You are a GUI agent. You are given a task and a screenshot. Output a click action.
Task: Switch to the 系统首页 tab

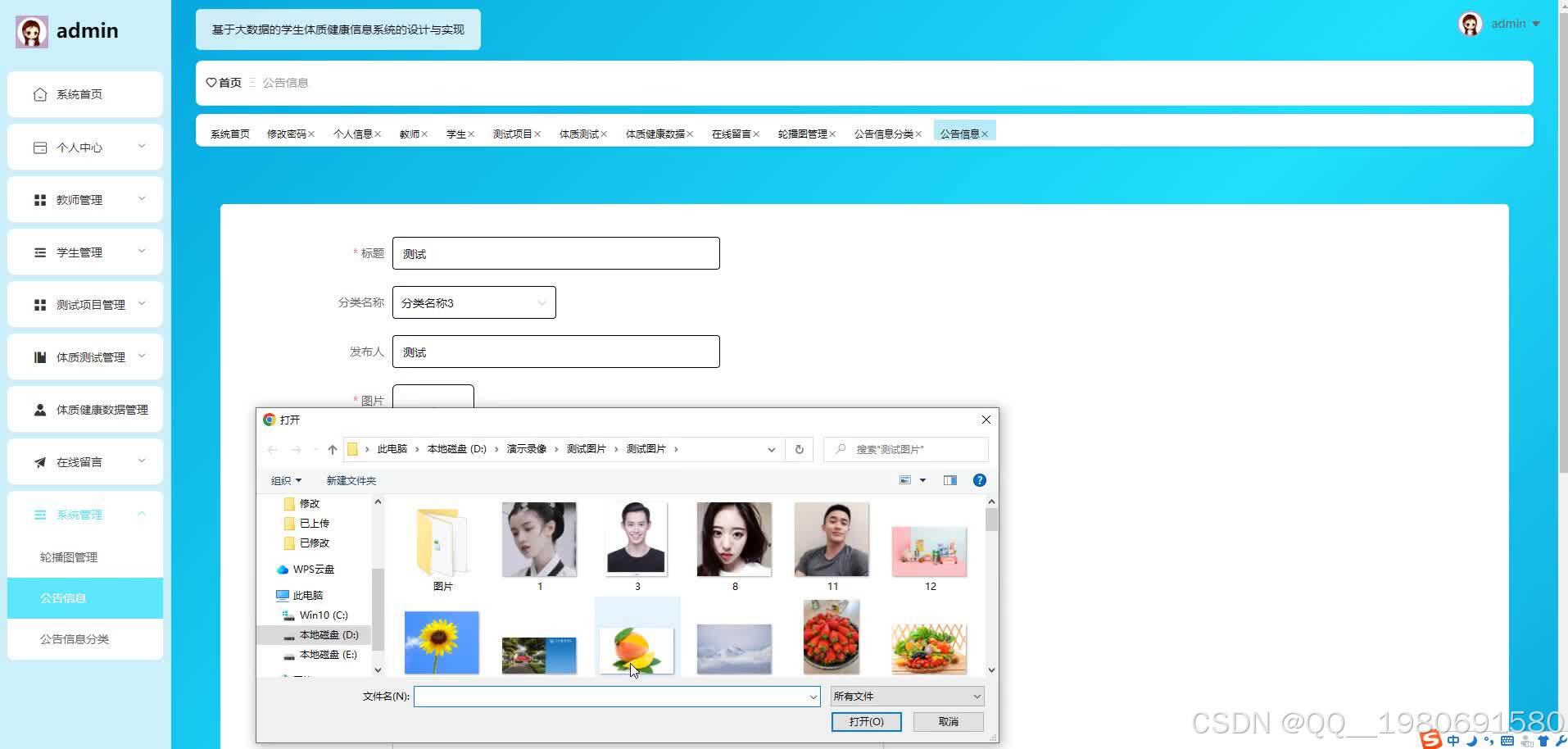(230, 134)
